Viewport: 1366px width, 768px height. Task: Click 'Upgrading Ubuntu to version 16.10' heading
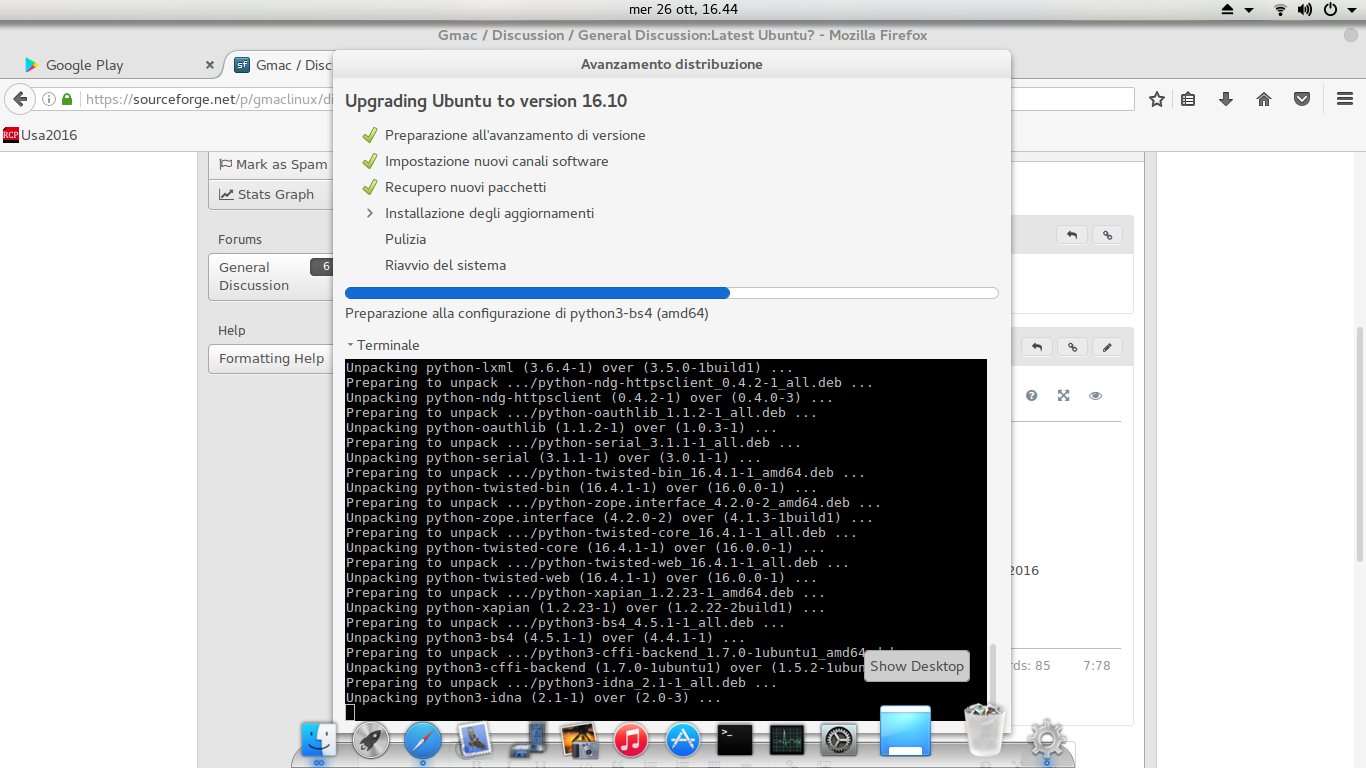click(x=486, y=101)
